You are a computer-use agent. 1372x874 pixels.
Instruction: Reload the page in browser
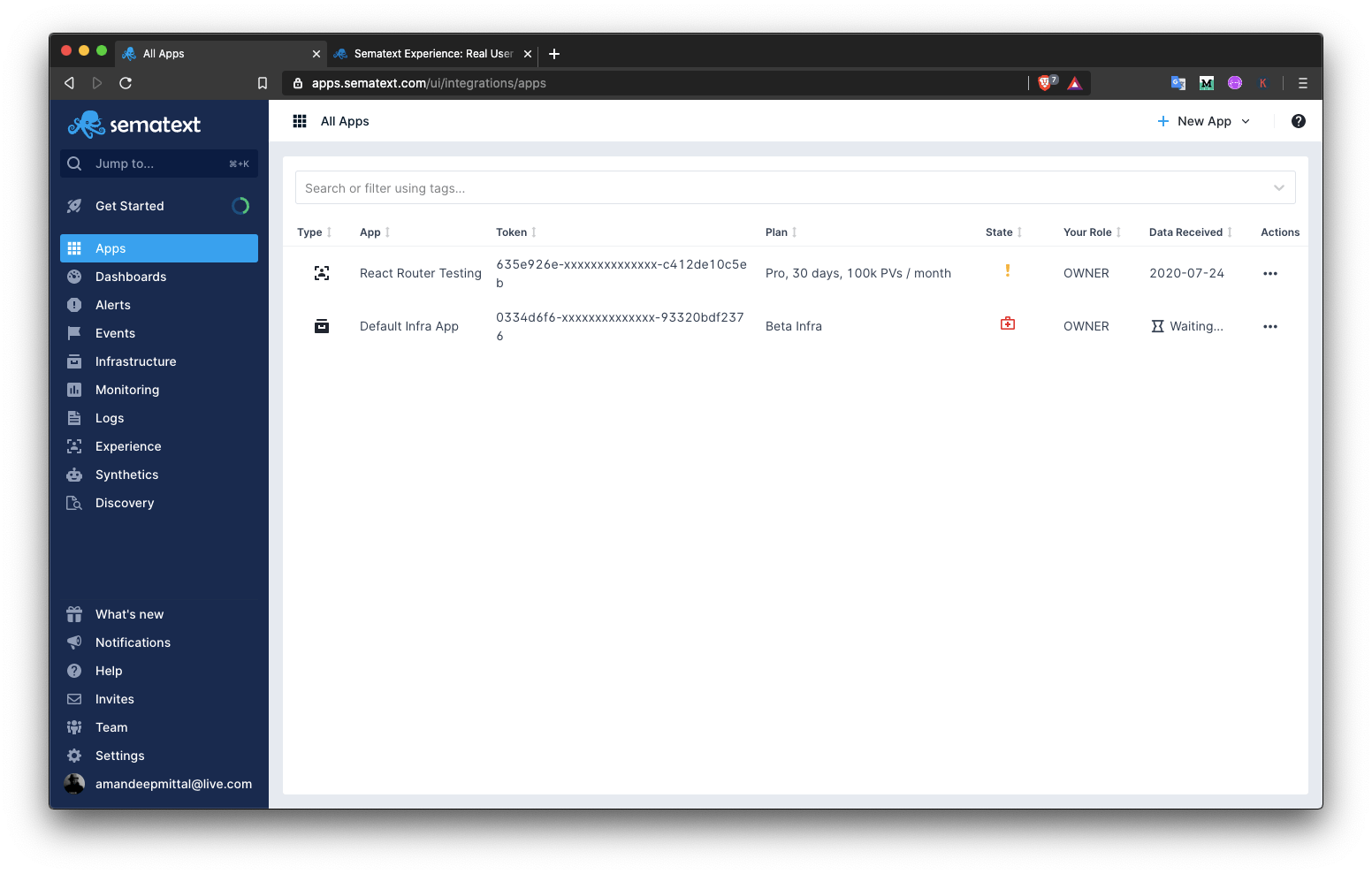[x=126, y=83]
